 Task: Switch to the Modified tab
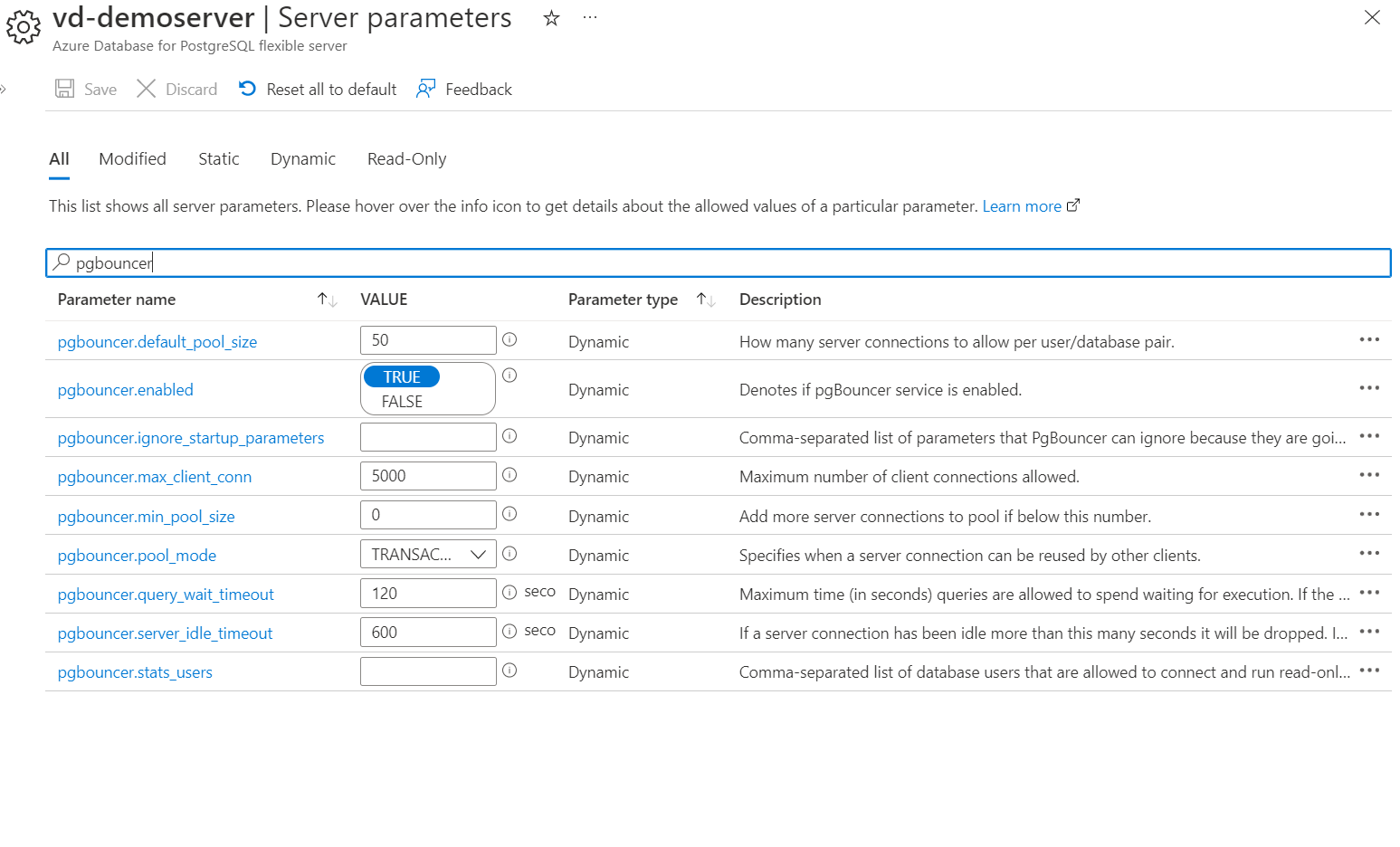[132, 158]
